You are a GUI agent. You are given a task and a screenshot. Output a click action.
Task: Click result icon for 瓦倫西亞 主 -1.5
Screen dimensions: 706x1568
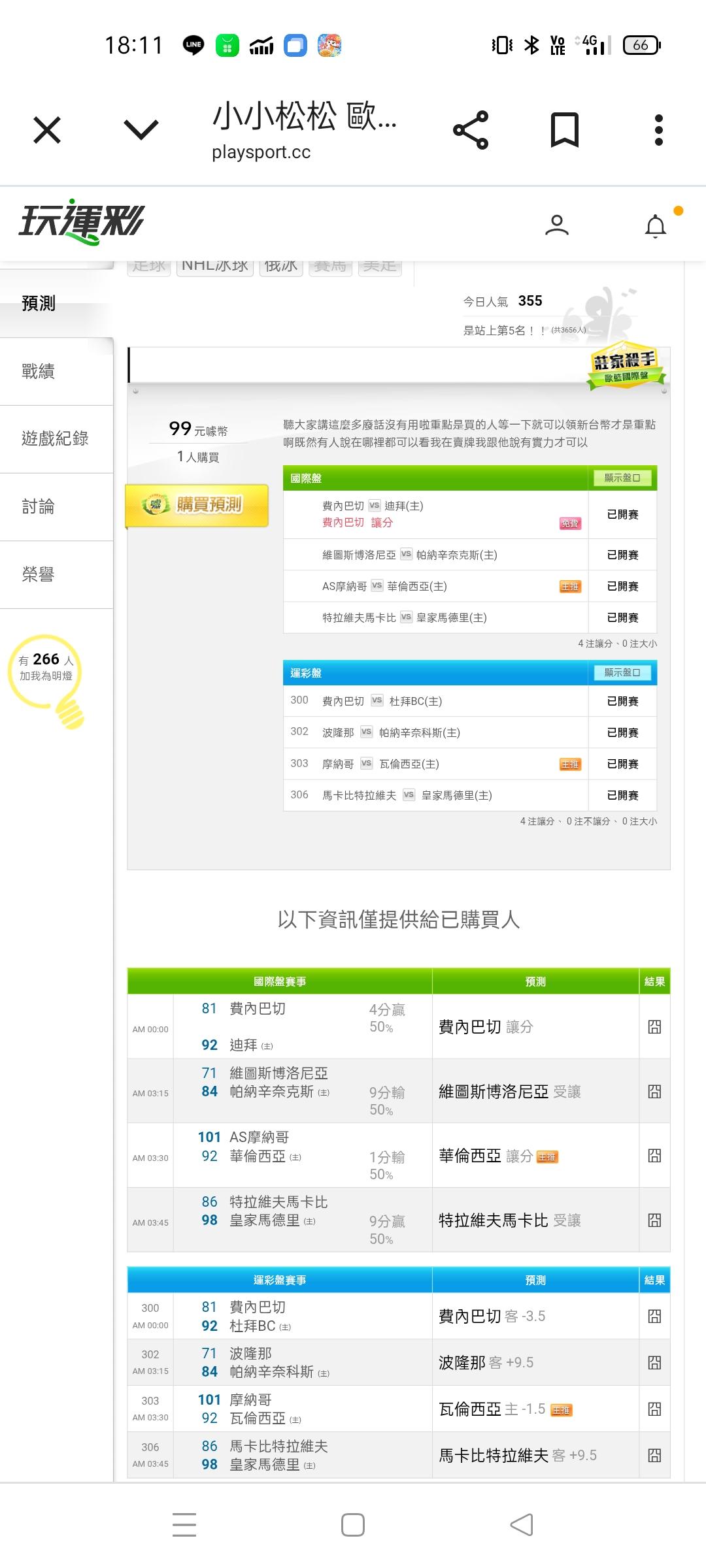click(x=654, y=1409)
